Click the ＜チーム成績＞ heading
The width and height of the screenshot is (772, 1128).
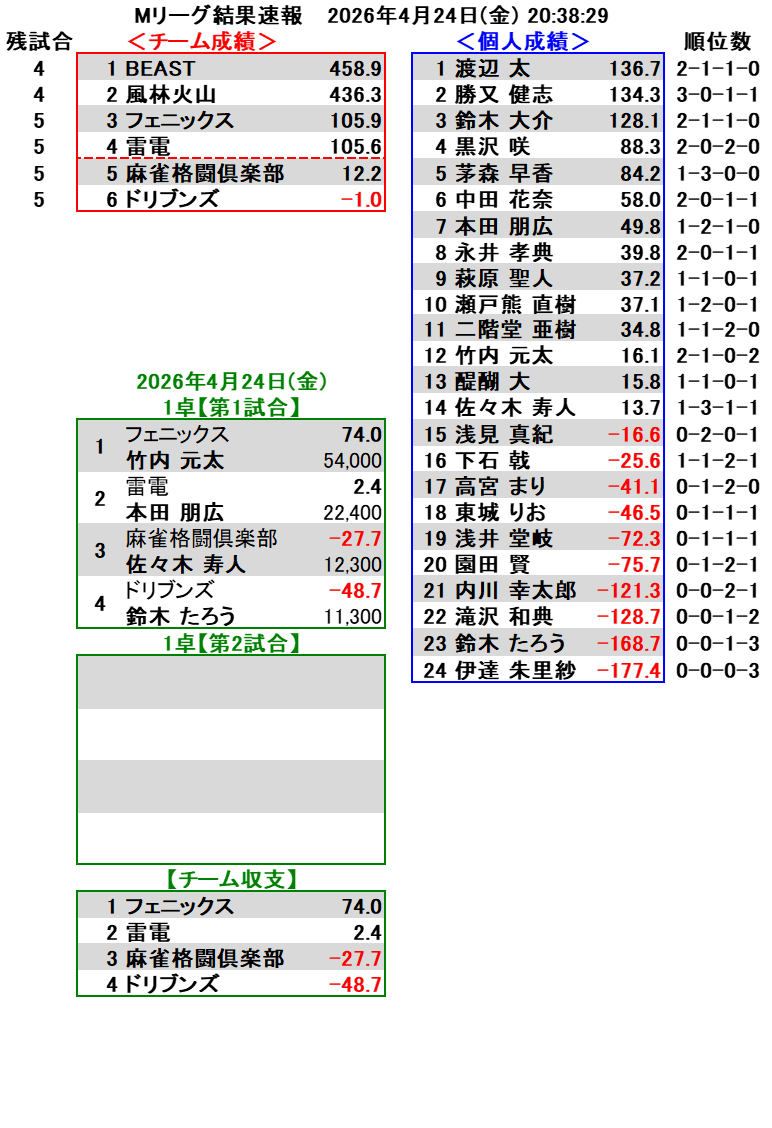[202, 41]
